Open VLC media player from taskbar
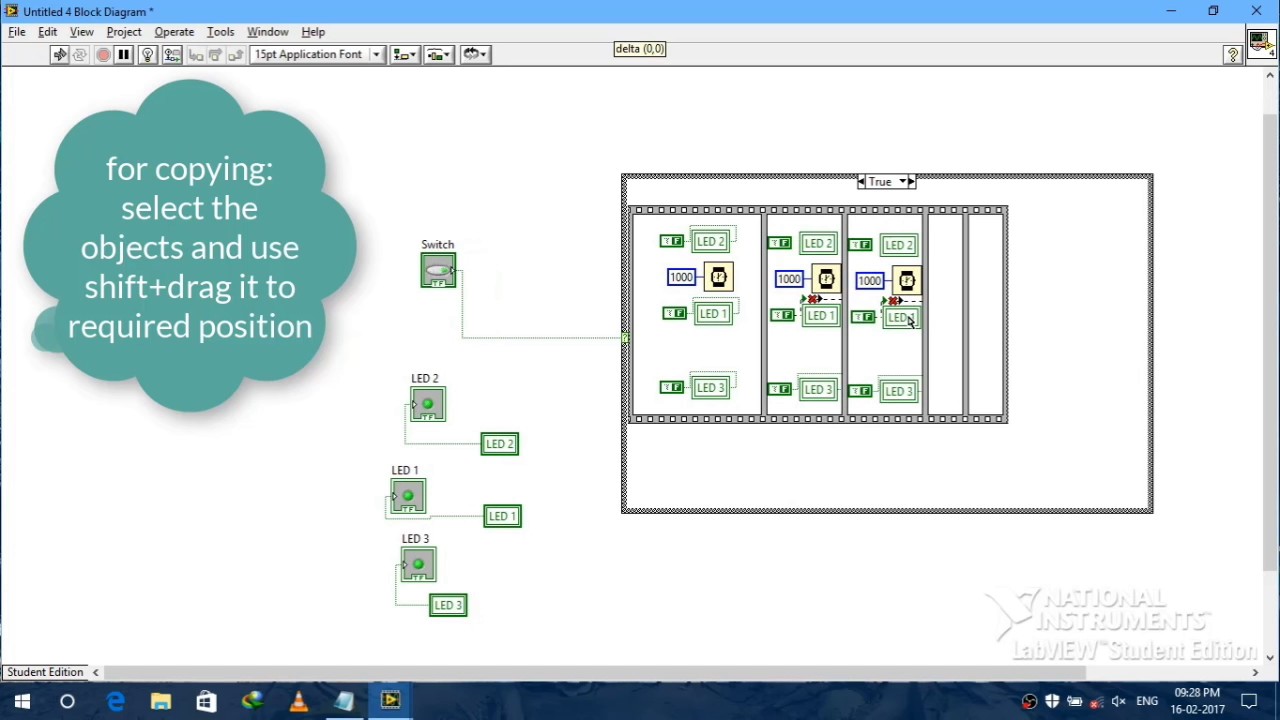Viewport: 1280px width, 720px height. 298,701
